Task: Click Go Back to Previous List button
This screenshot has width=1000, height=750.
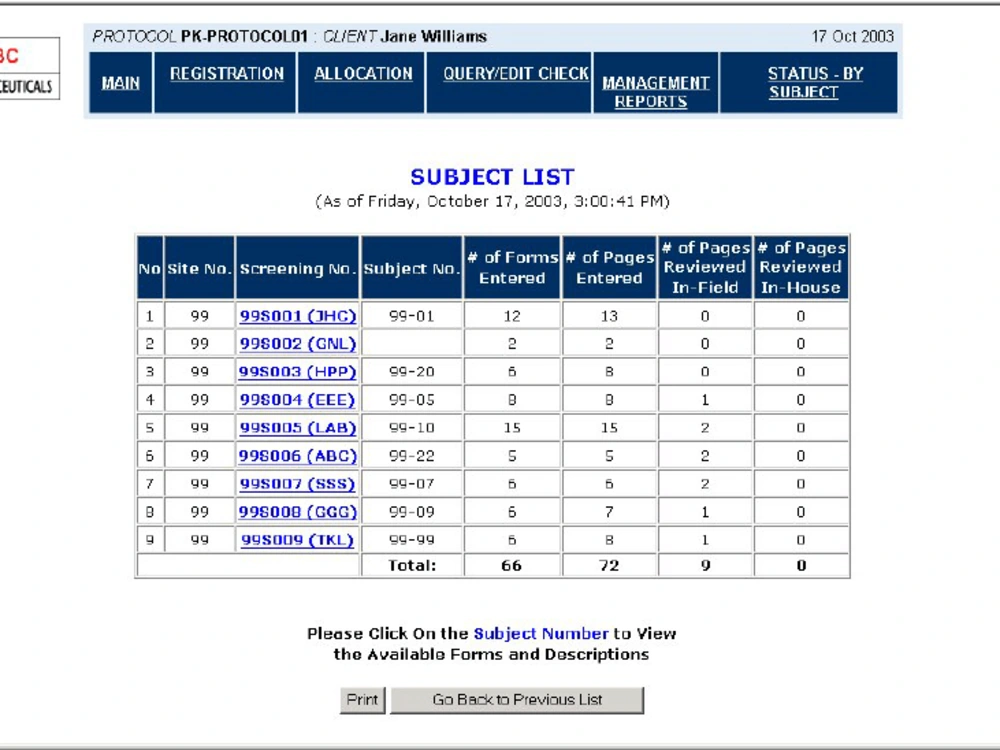Action: tap(517, 700)
